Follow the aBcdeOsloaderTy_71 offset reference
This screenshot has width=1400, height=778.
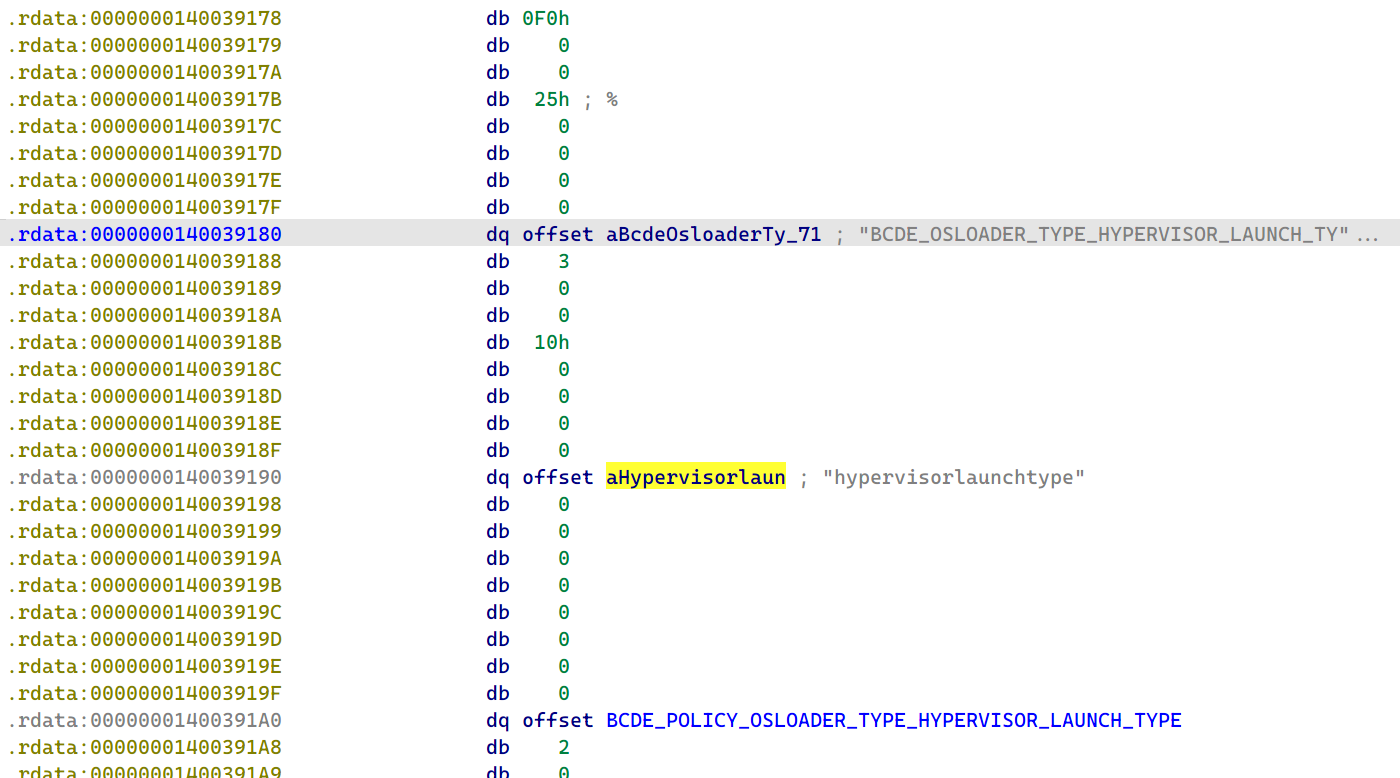[713, 234]
